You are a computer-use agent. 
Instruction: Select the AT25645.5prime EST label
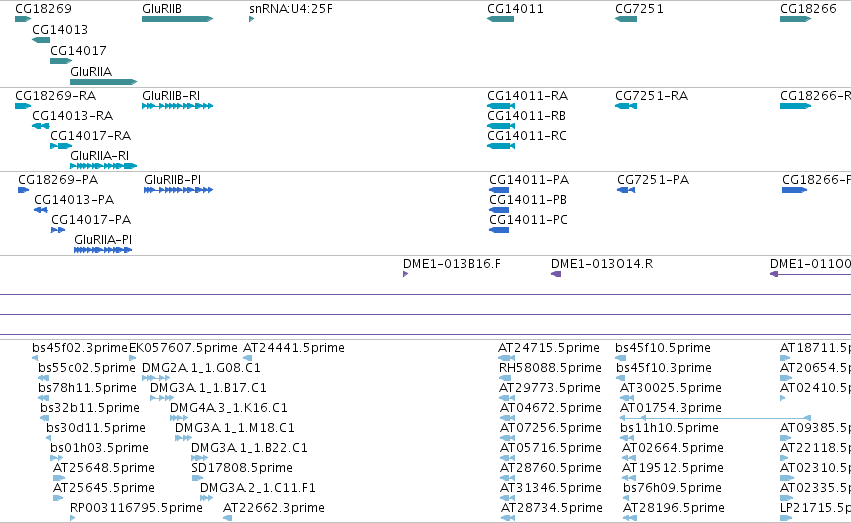[x=104, y=488]
